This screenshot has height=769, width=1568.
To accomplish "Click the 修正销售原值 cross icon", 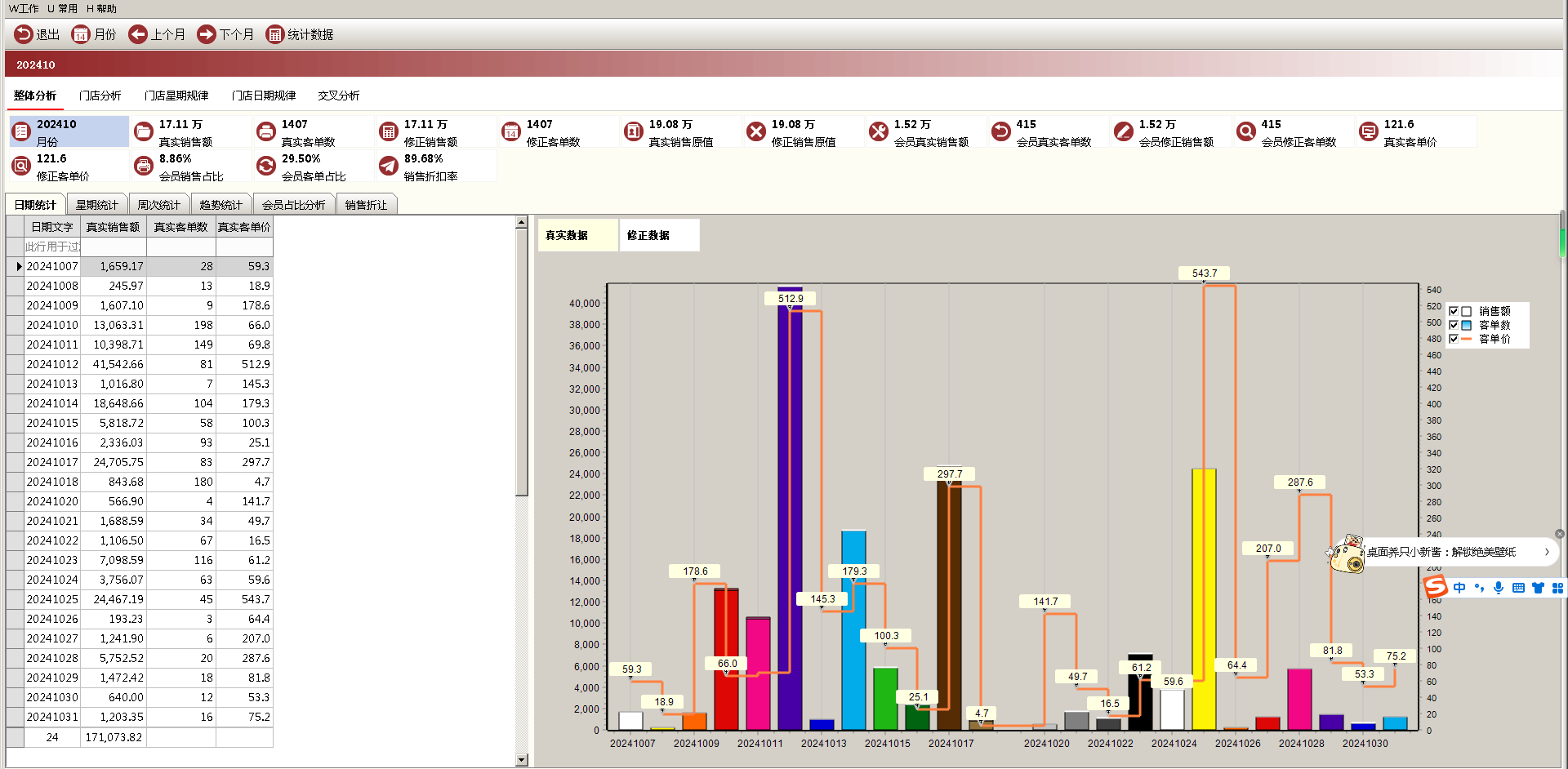I will (x=756, y=131).
